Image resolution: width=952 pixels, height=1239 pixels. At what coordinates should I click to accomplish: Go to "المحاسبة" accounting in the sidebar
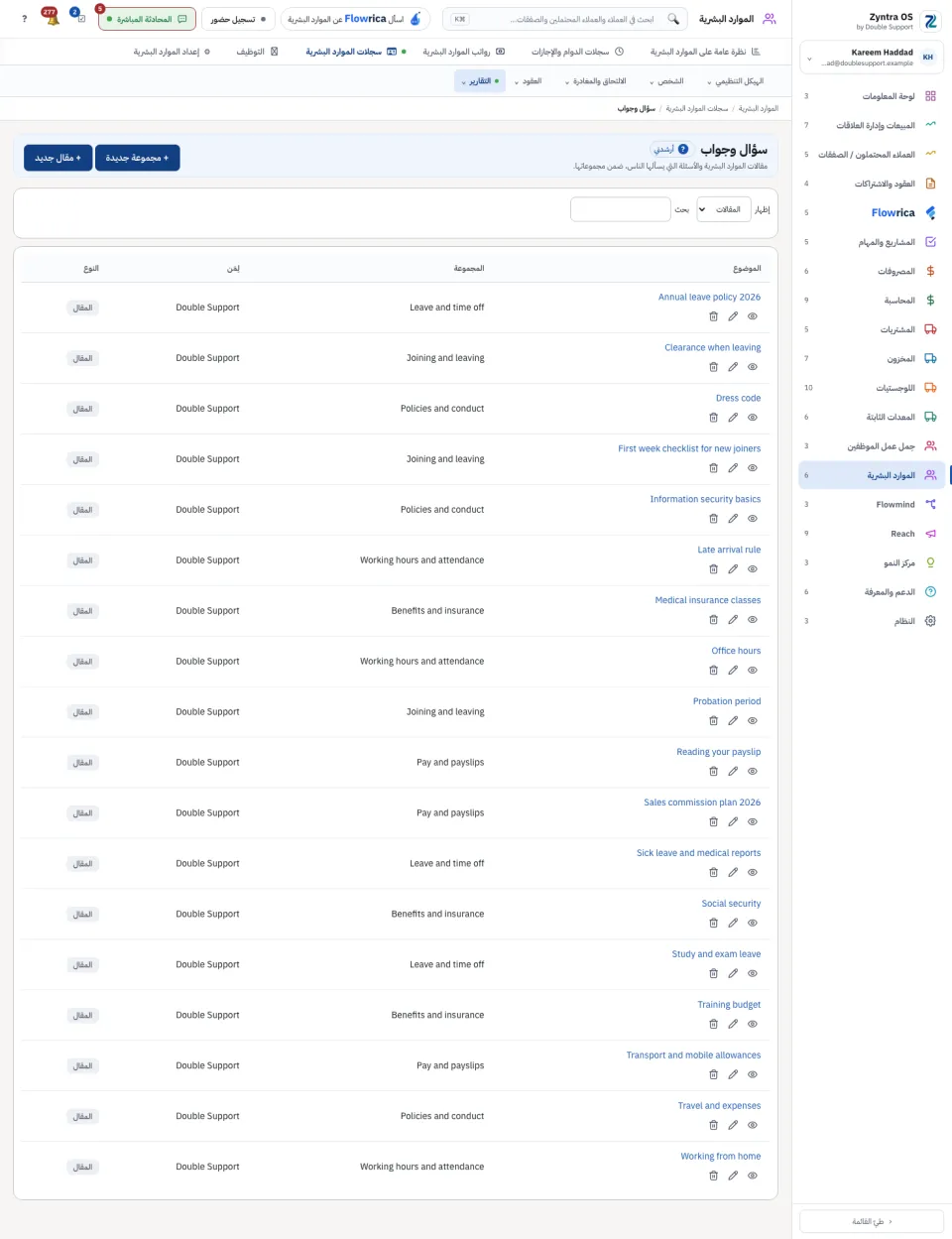(873, 301)
